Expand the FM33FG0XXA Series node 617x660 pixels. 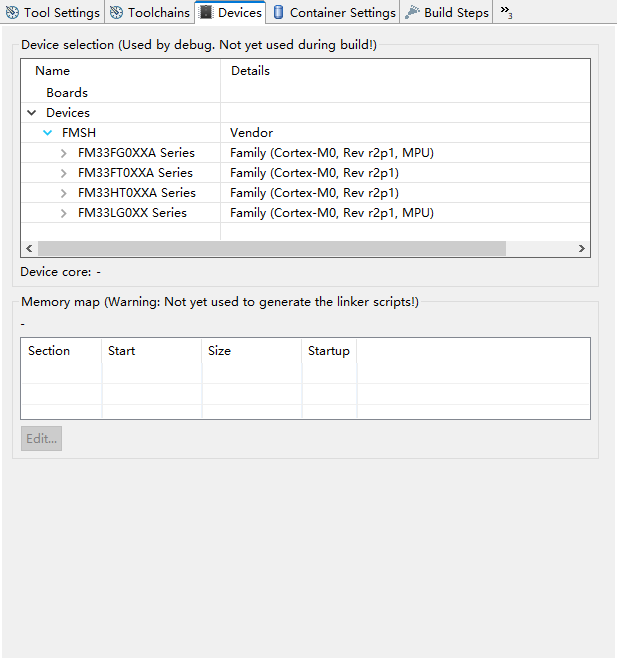pos(64,153)
